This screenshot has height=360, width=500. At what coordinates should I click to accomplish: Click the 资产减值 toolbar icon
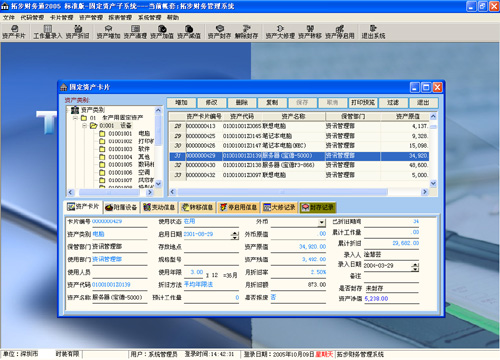click(189, 32)
